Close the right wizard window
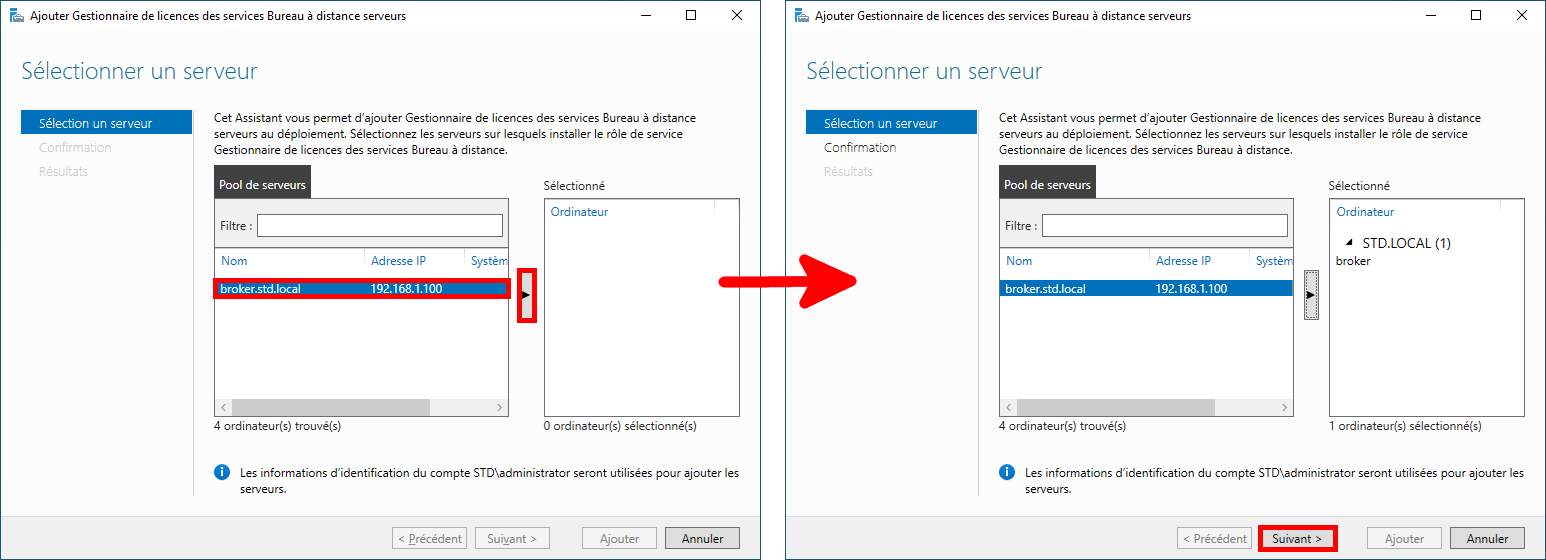The height and width of the screenshot is (560, 1546). point(1522,16)
